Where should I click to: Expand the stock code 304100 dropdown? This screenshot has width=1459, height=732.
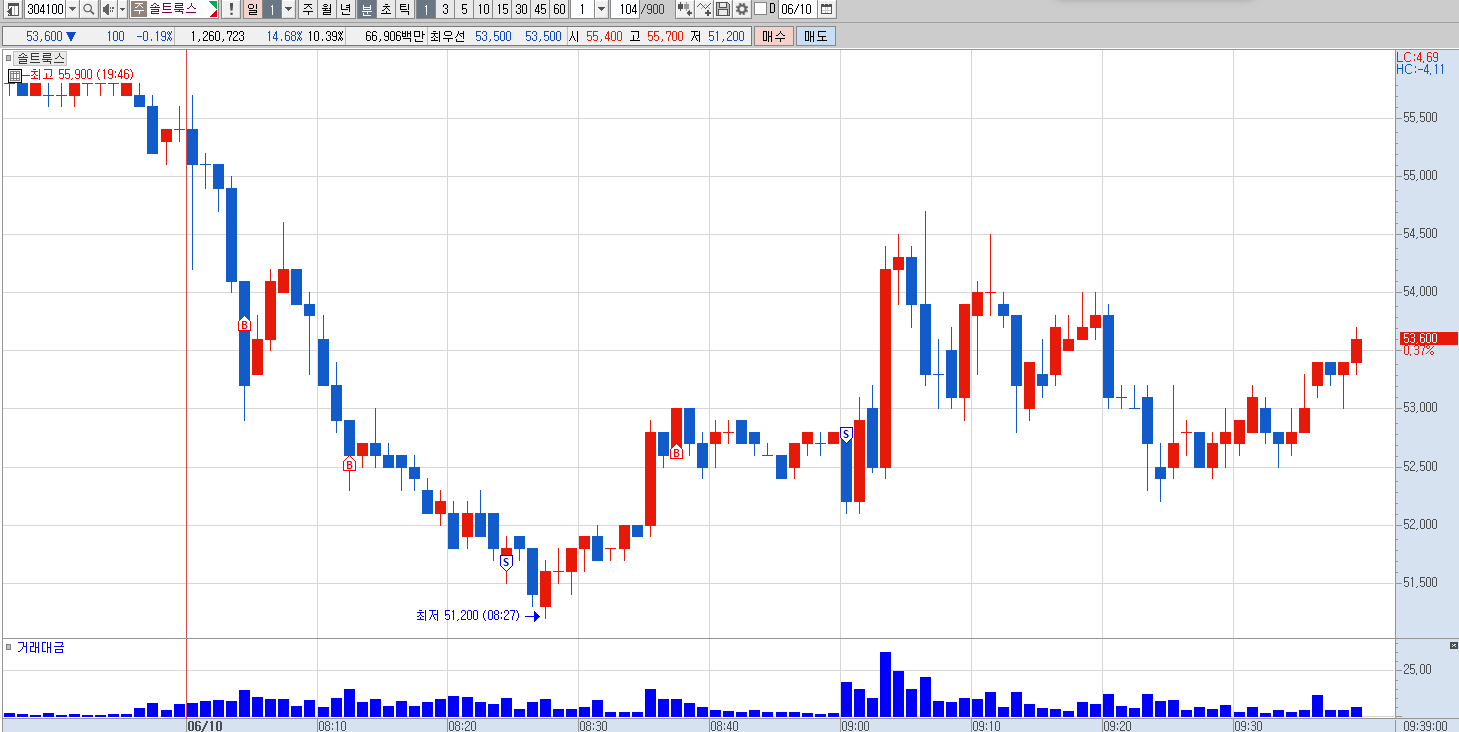pyautogui.click(x=72, y=9)
